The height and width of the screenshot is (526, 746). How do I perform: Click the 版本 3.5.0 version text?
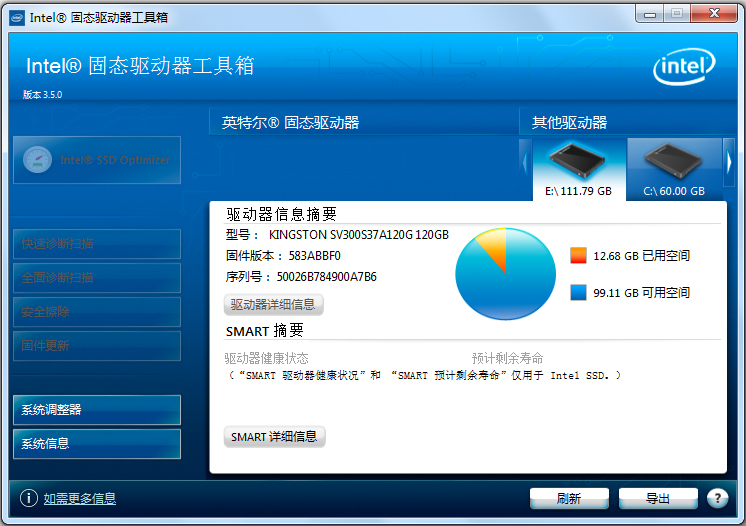42,95
